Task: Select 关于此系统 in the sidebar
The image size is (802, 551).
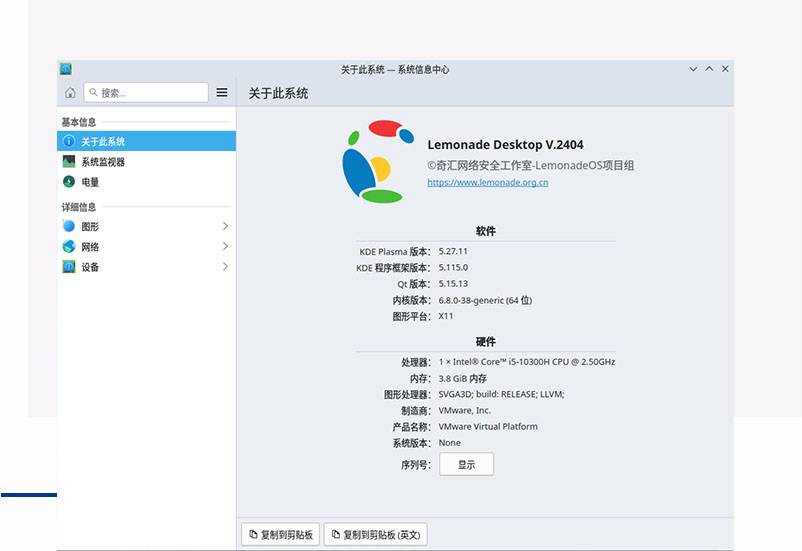Action: (146, 141)
